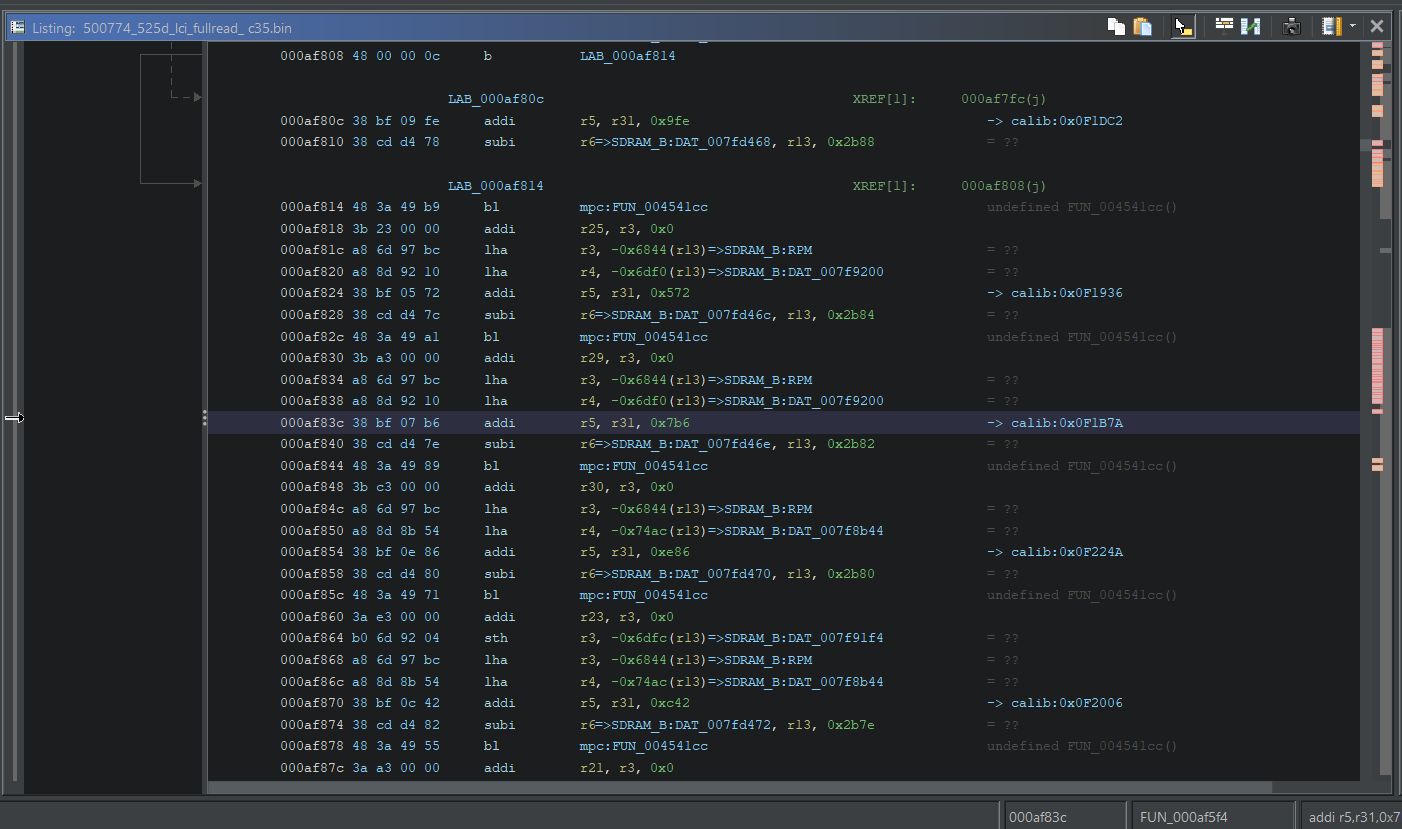The width and height of the screenshot is (1402, 829).
Task: Click the listing window icon beside title
Action: coord(18,28)
